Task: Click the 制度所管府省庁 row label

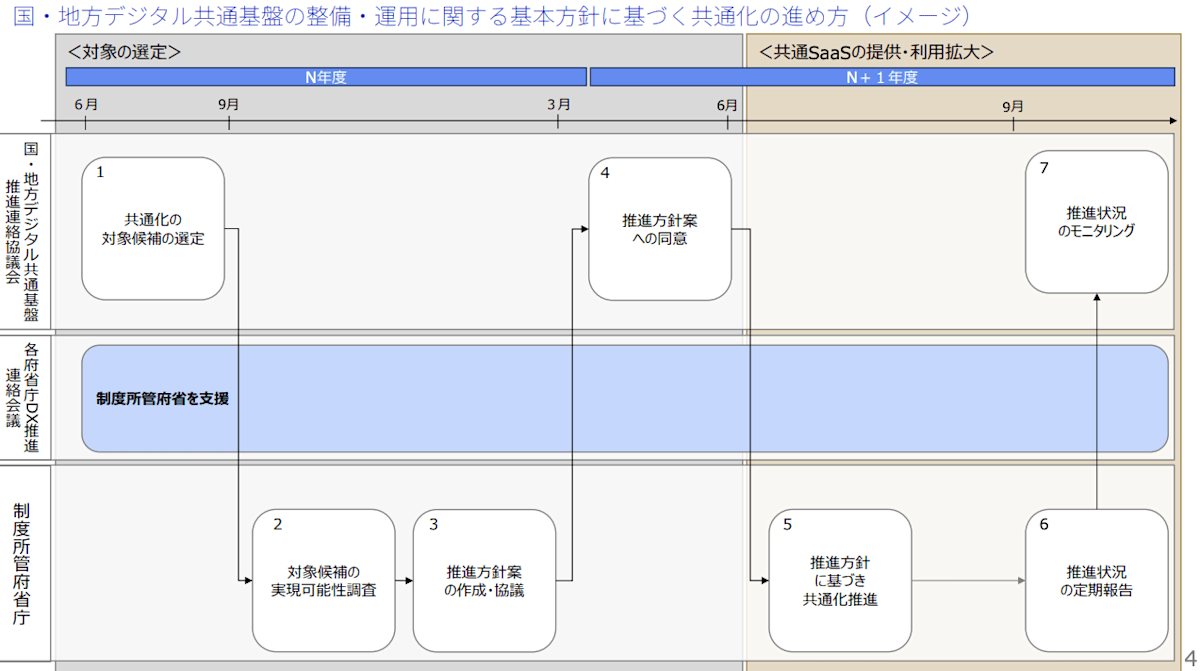Action: 27,560
